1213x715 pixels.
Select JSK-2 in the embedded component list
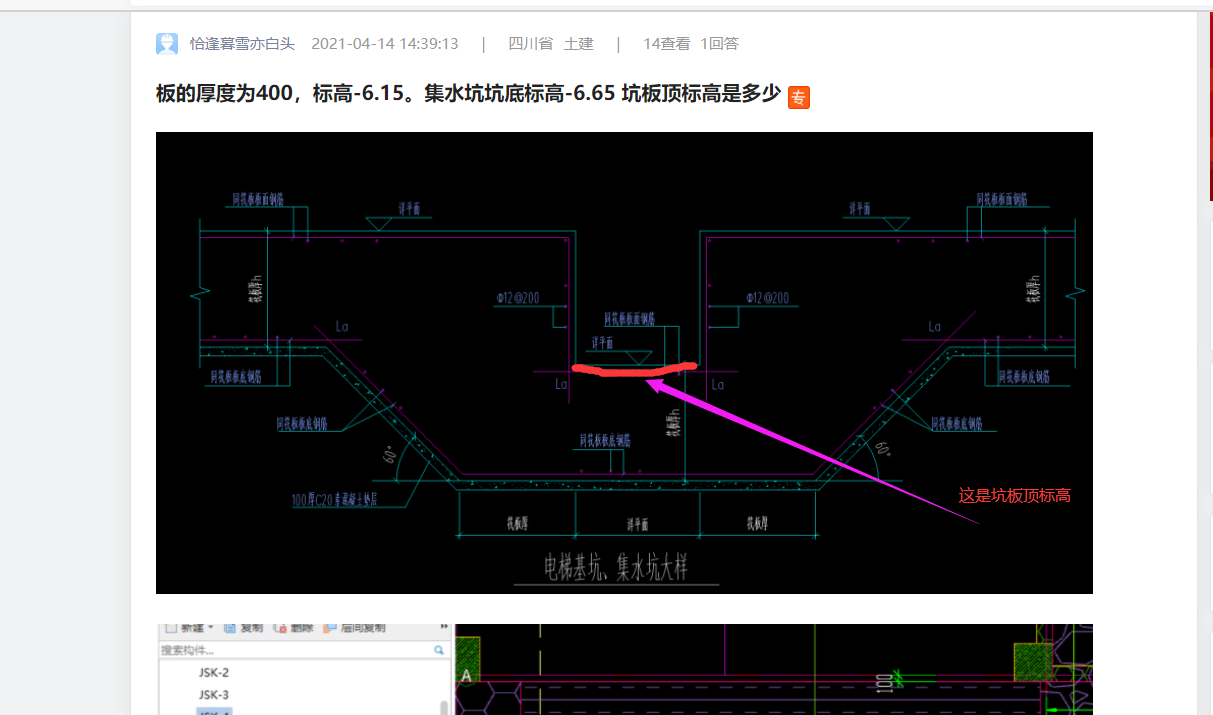tap(214, 673)
